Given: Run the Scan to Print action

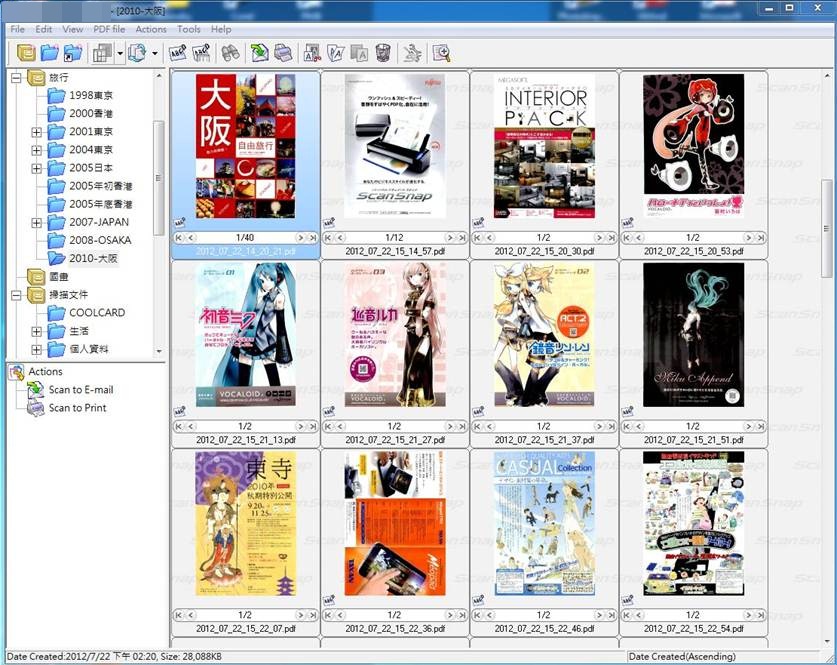Looking at the screenshot, I should [x=77, y=408].
